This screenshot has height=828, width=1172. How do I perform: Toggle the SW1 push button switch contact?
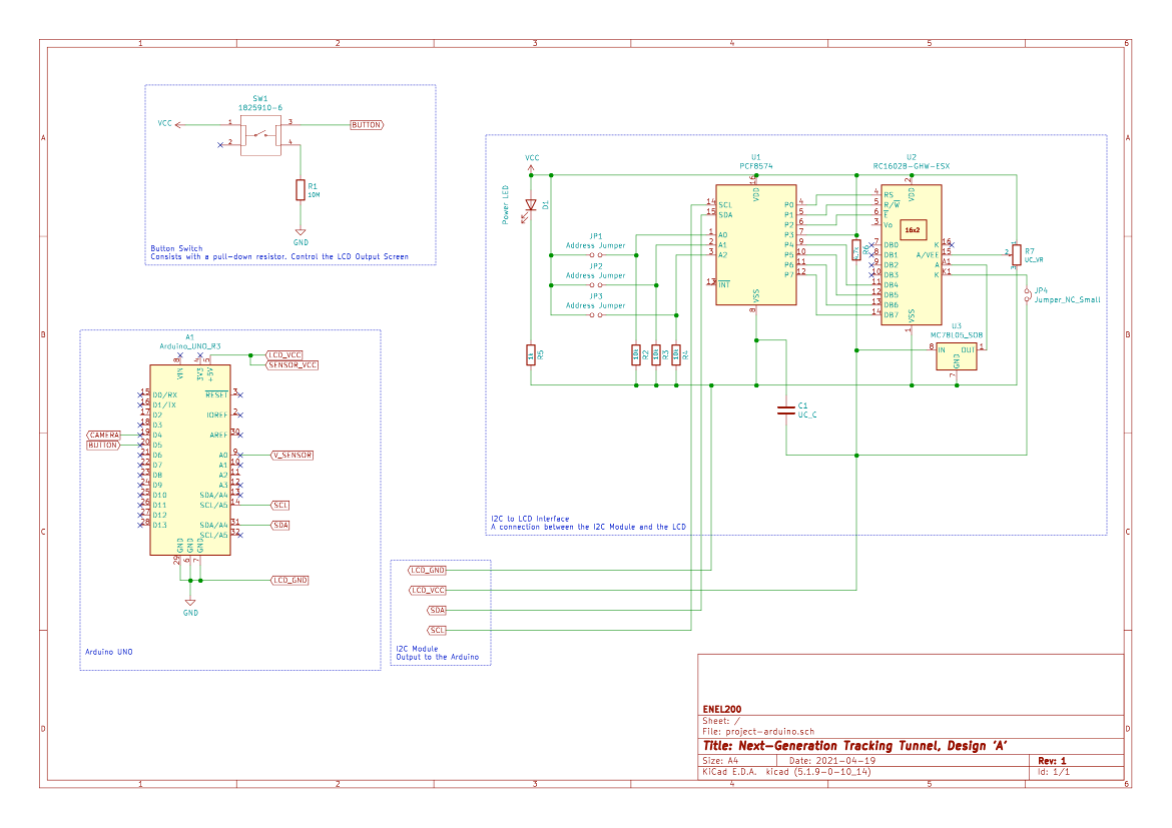258,133
